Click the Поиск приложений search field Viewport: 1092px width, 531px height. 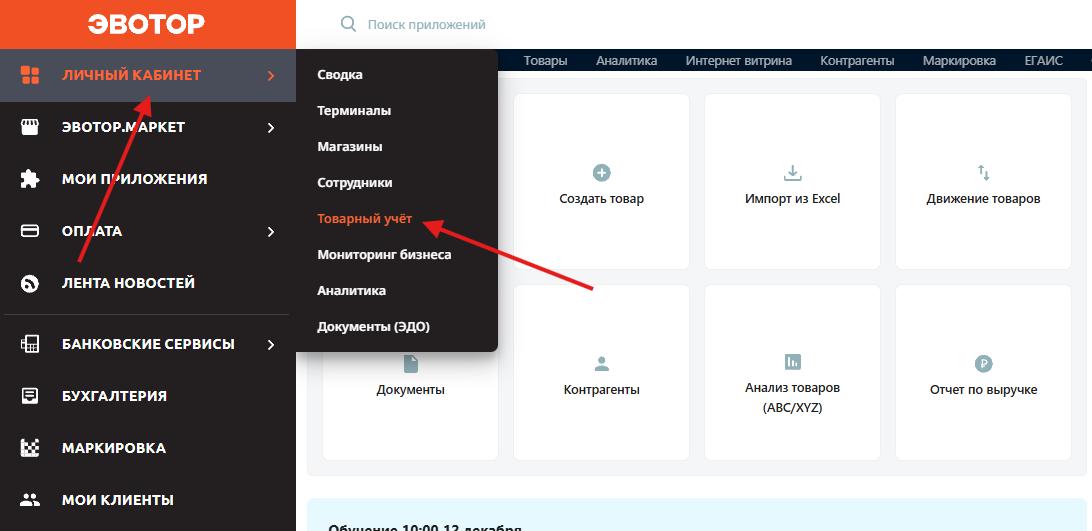point(426,24)
